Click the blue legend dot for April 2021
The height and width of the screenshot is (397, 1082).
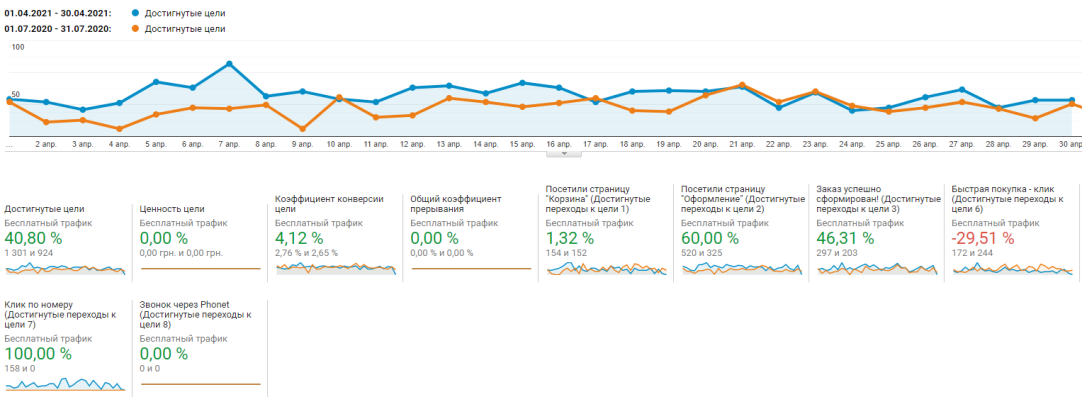coord(135,13)
